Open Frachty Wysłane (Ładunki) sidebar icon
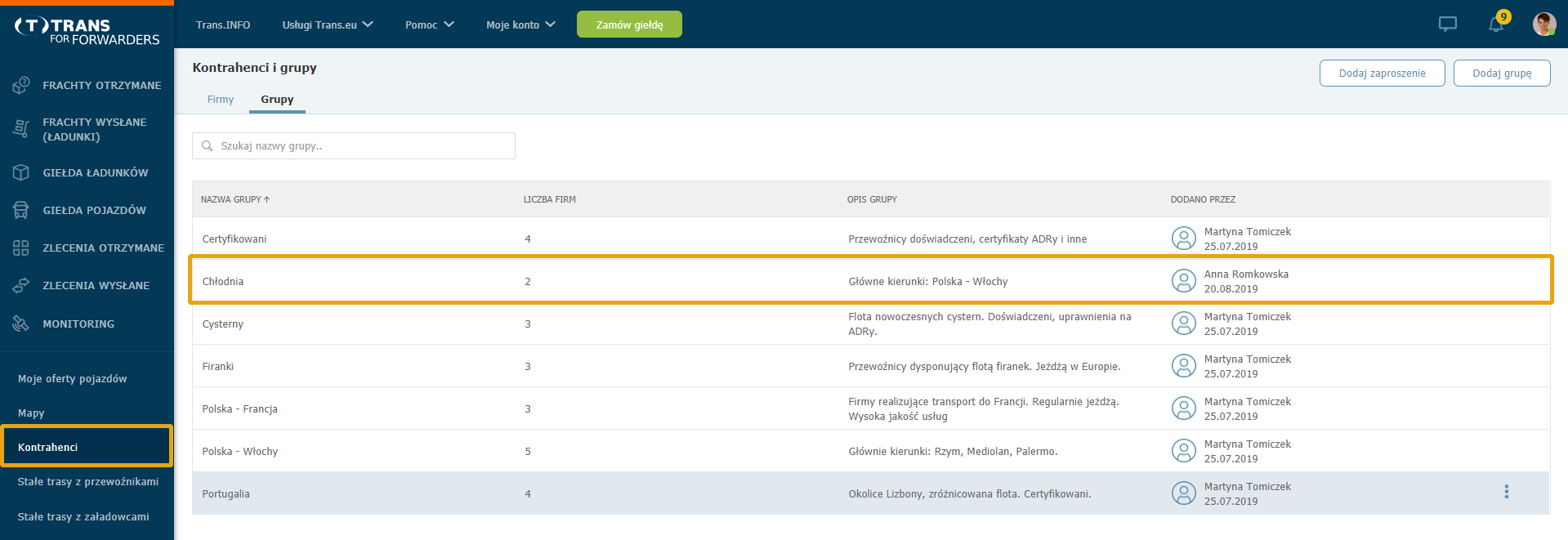Screen dimensions: 1568x540 point(21,128)
